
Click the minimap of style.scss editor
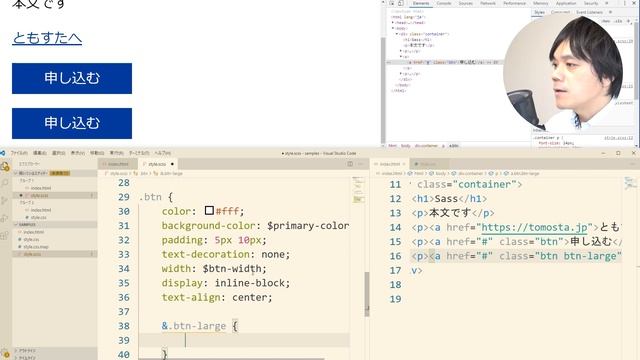(x=358, y=190)
